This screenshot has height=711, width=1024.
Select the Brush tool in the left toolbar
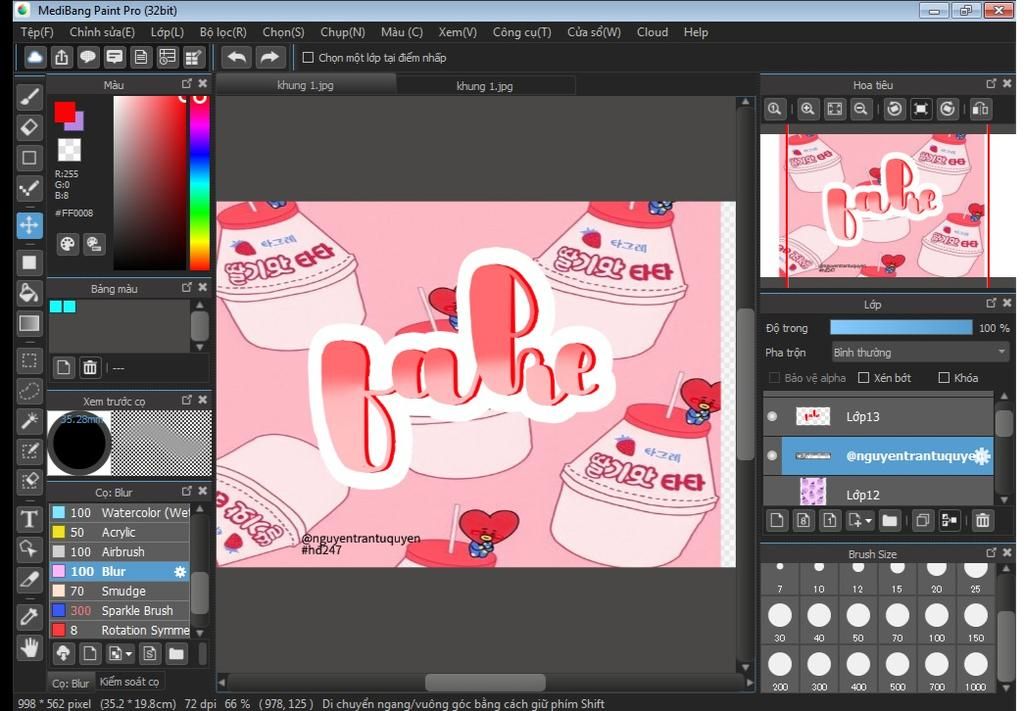29,97
